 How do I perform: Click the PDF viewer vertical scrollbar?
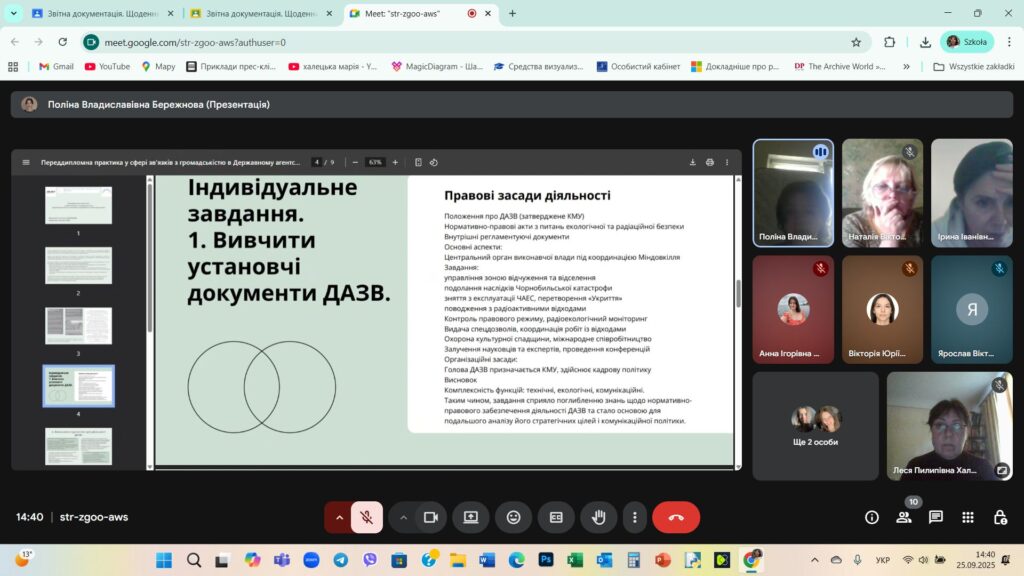click(x=738, y=292)
